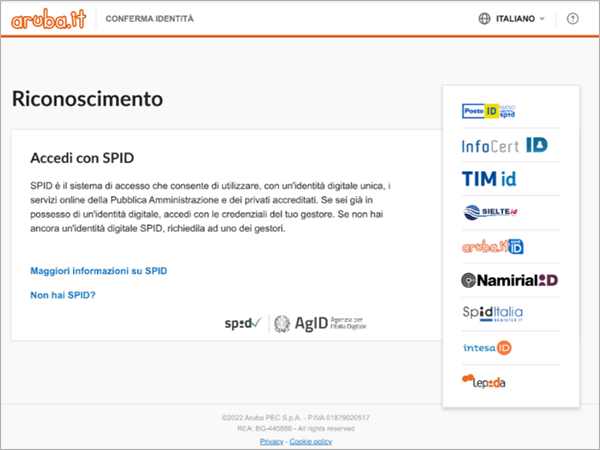The image size is (600, 450).
Task: Click the Riconoscimento page heading
Action: pos(88,99)
